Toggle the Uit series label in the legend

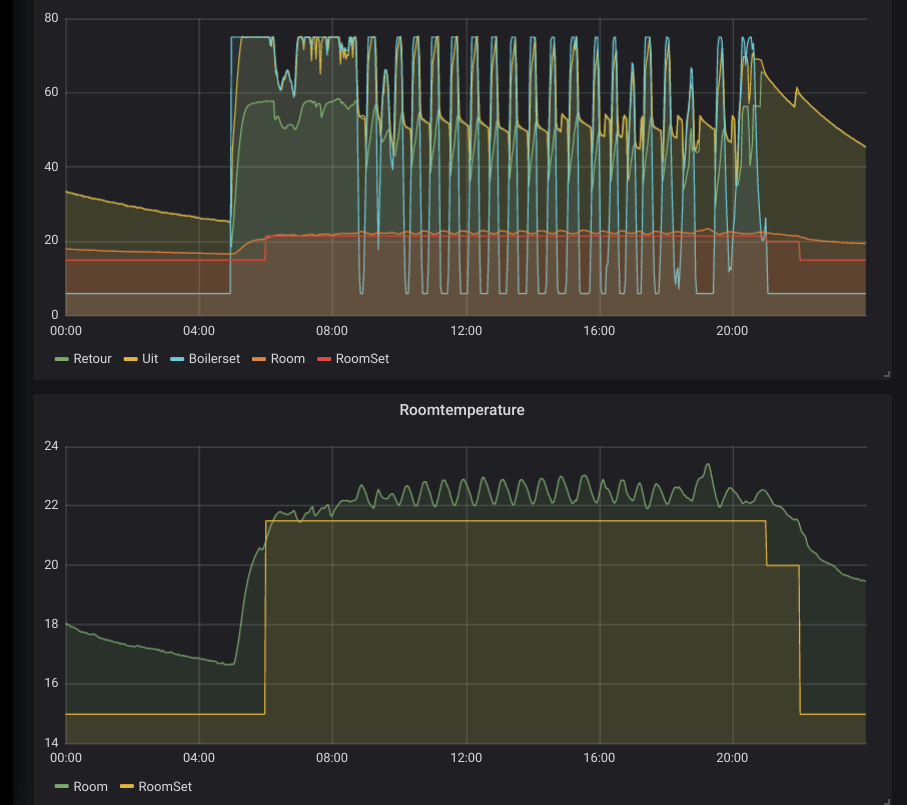pyautogui.click(x=150, y=359)
